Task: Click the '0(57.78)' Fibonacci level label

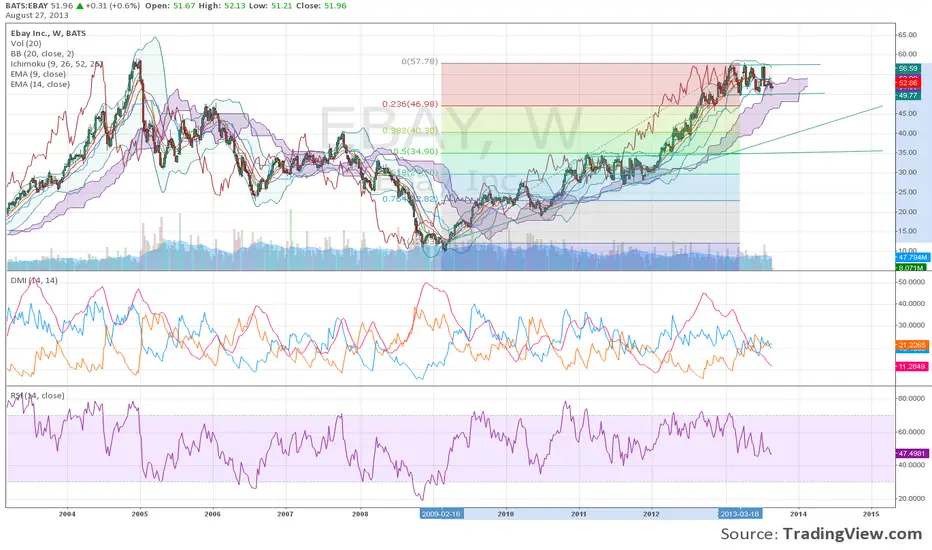Action: click(x=420, y=61)
